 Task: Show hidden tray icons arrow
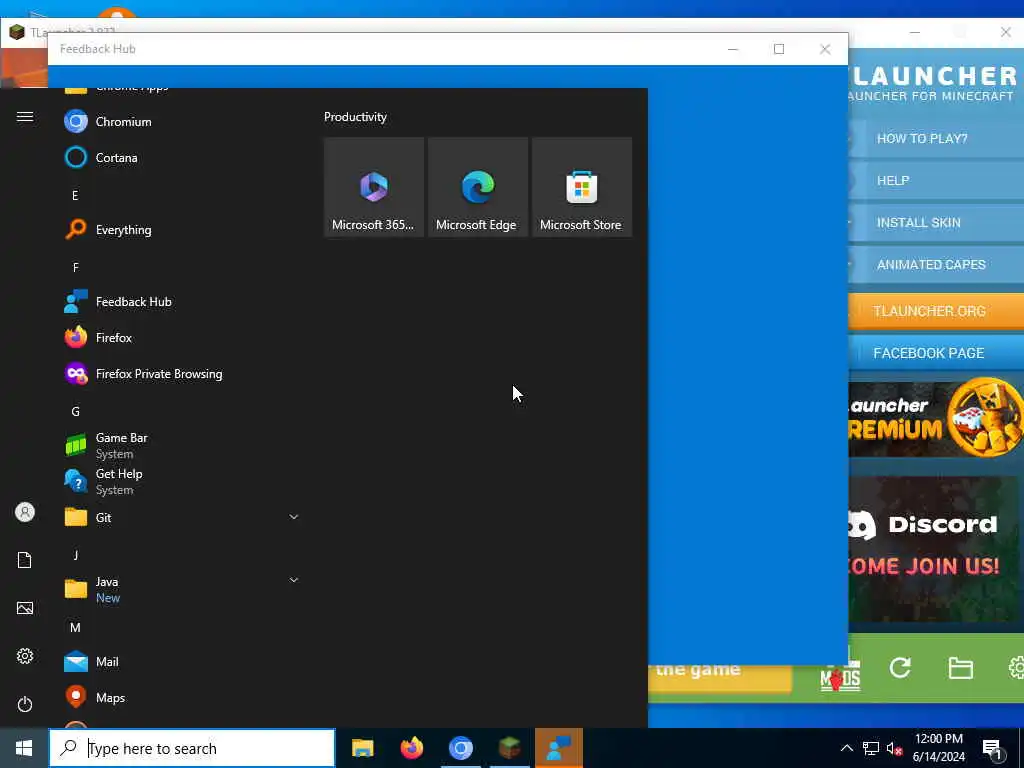[846, 748]
